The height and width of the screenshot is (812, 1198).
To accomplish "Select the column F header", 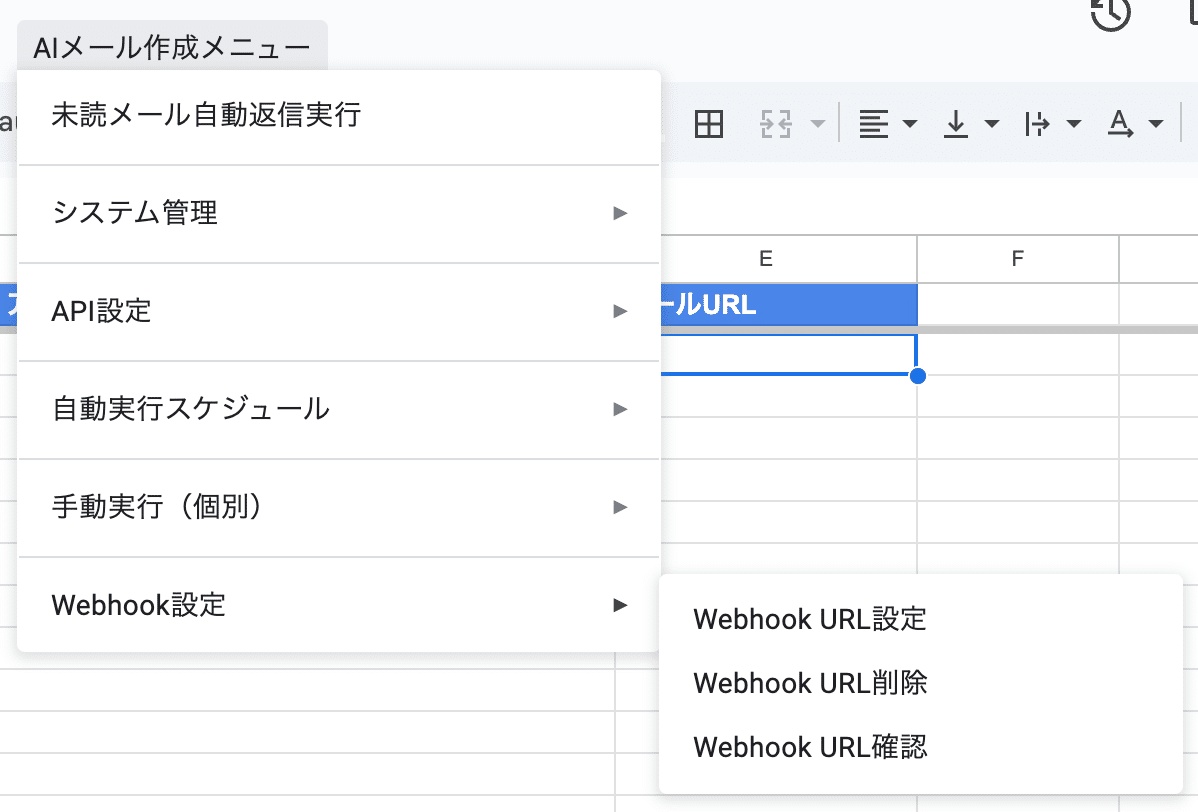I will pos(1017,259).
